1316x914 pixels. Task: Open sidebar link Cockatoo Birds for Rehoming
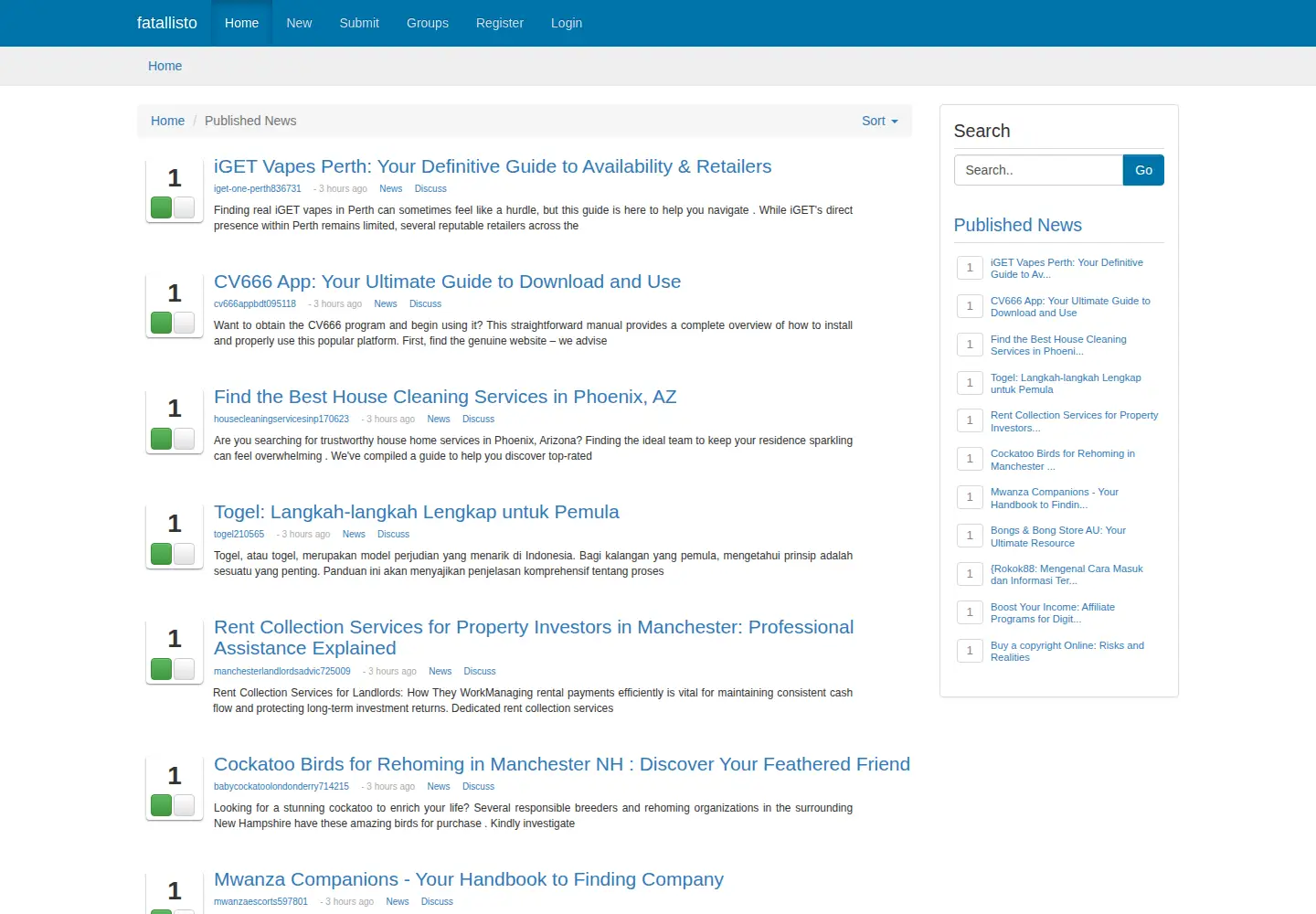coord(1063,460)
